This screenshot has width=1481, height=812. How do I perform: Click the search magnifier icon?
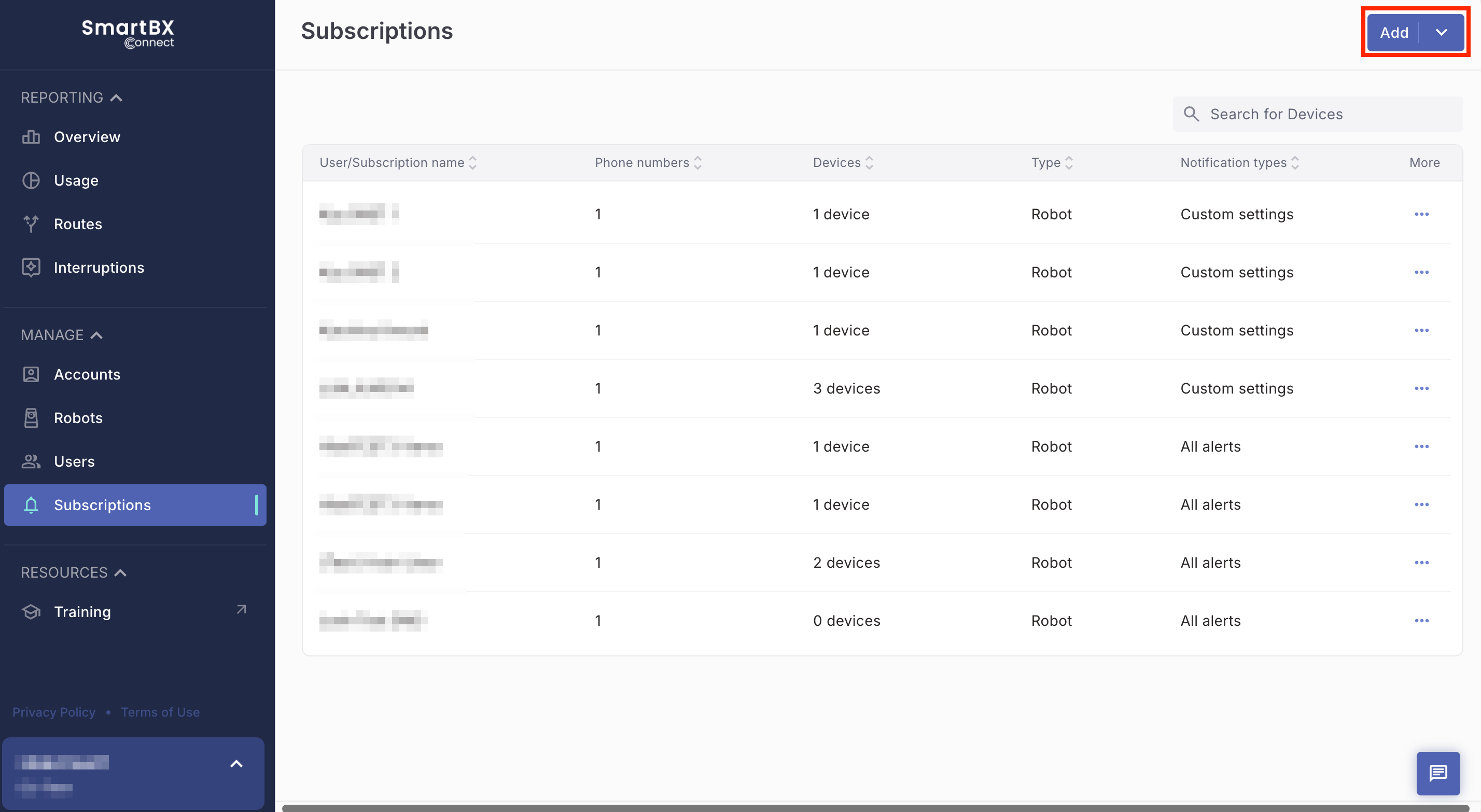[x=1191, y=114]
